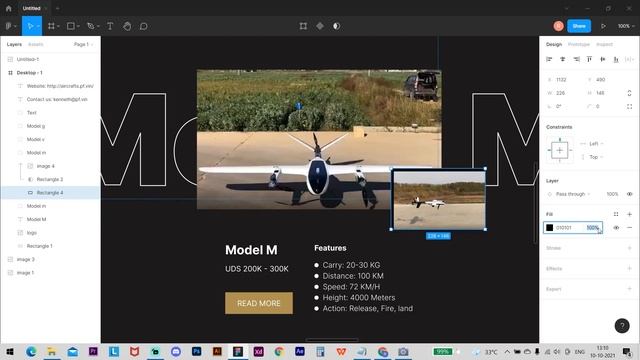Switch to the Design tab

point(554,44)
